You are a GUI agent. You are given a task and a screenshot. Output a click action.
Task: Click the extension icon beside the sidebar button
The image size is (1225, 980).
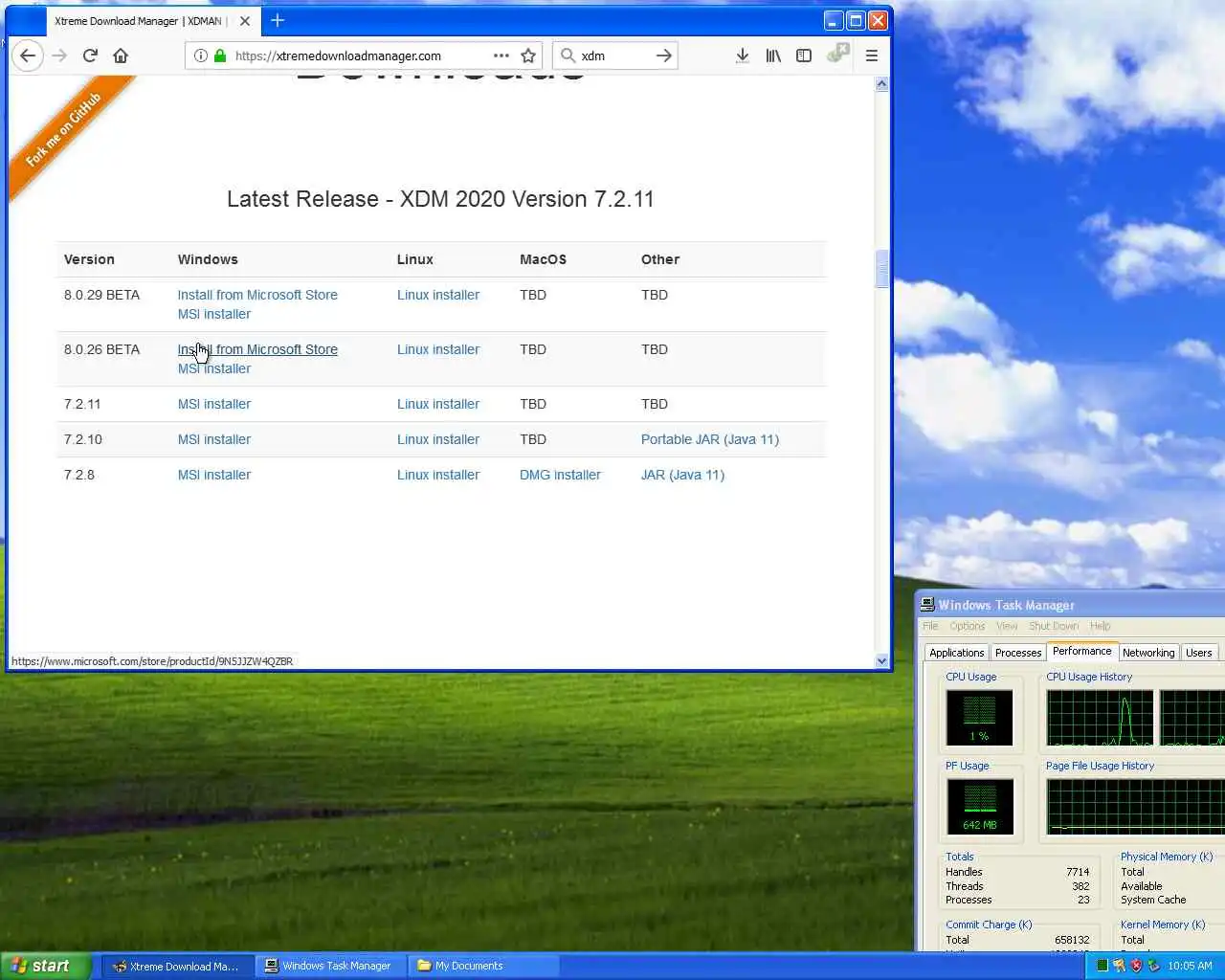[x=837, y=54]
